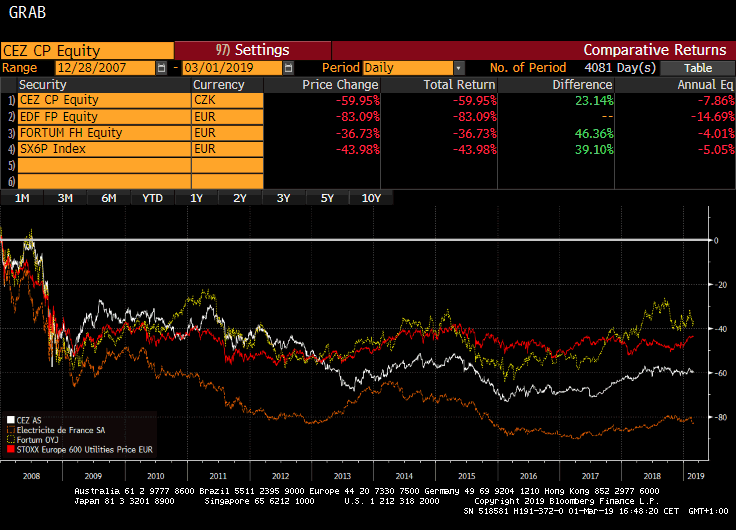Select the 3Y range tab
The image size is (736, 530).
(284, 198)
